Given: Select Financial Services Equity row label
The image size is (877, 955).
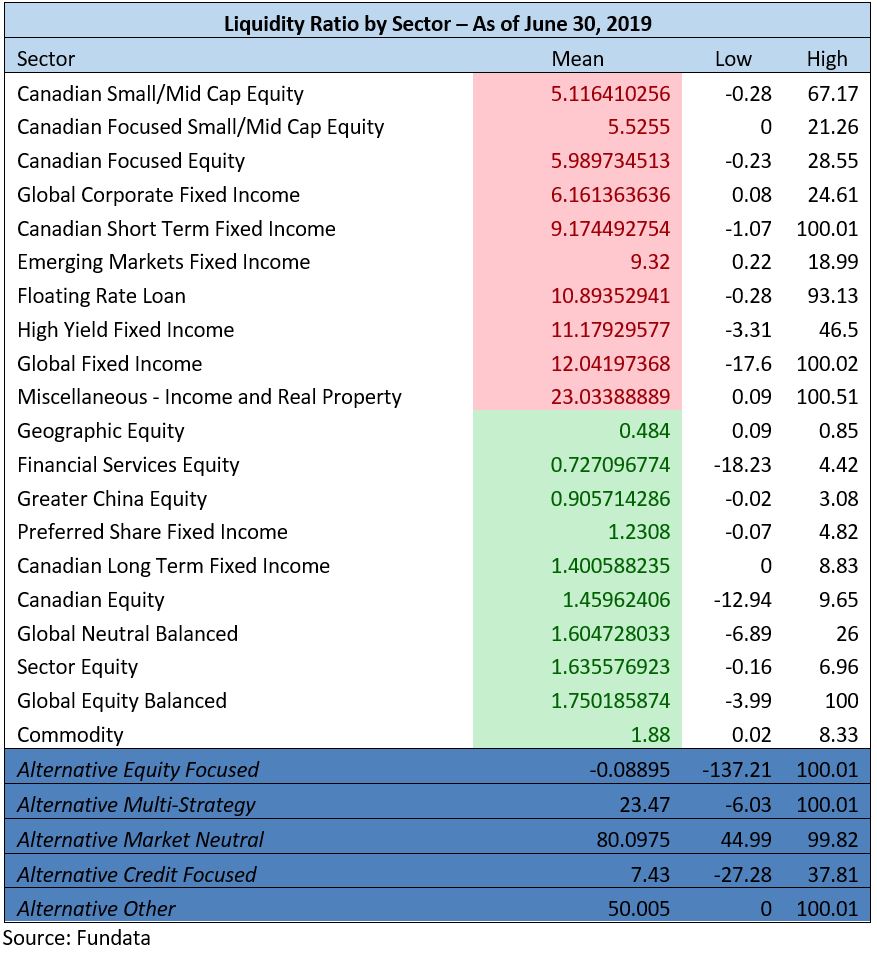Looking at the screenshot, I should pyautogui.click(x=128, y=465).
